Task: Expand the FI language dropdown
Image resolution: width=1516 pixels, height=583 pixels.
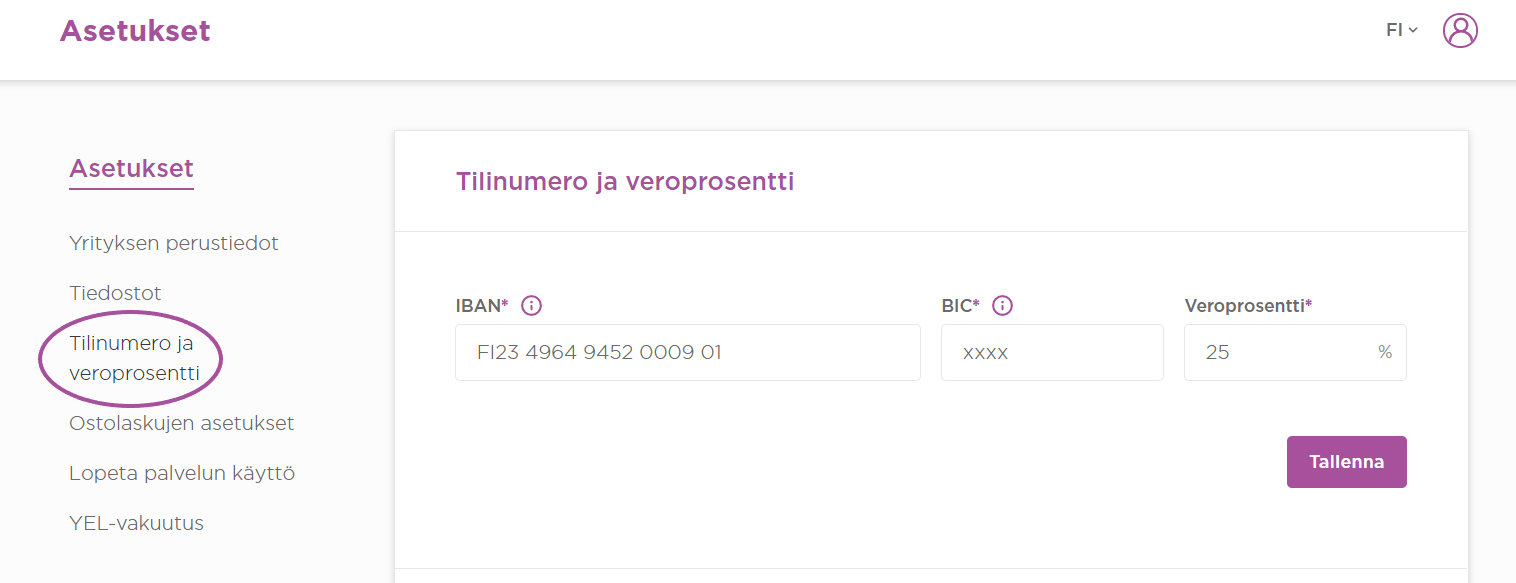Action: [x=1402, y=30]
